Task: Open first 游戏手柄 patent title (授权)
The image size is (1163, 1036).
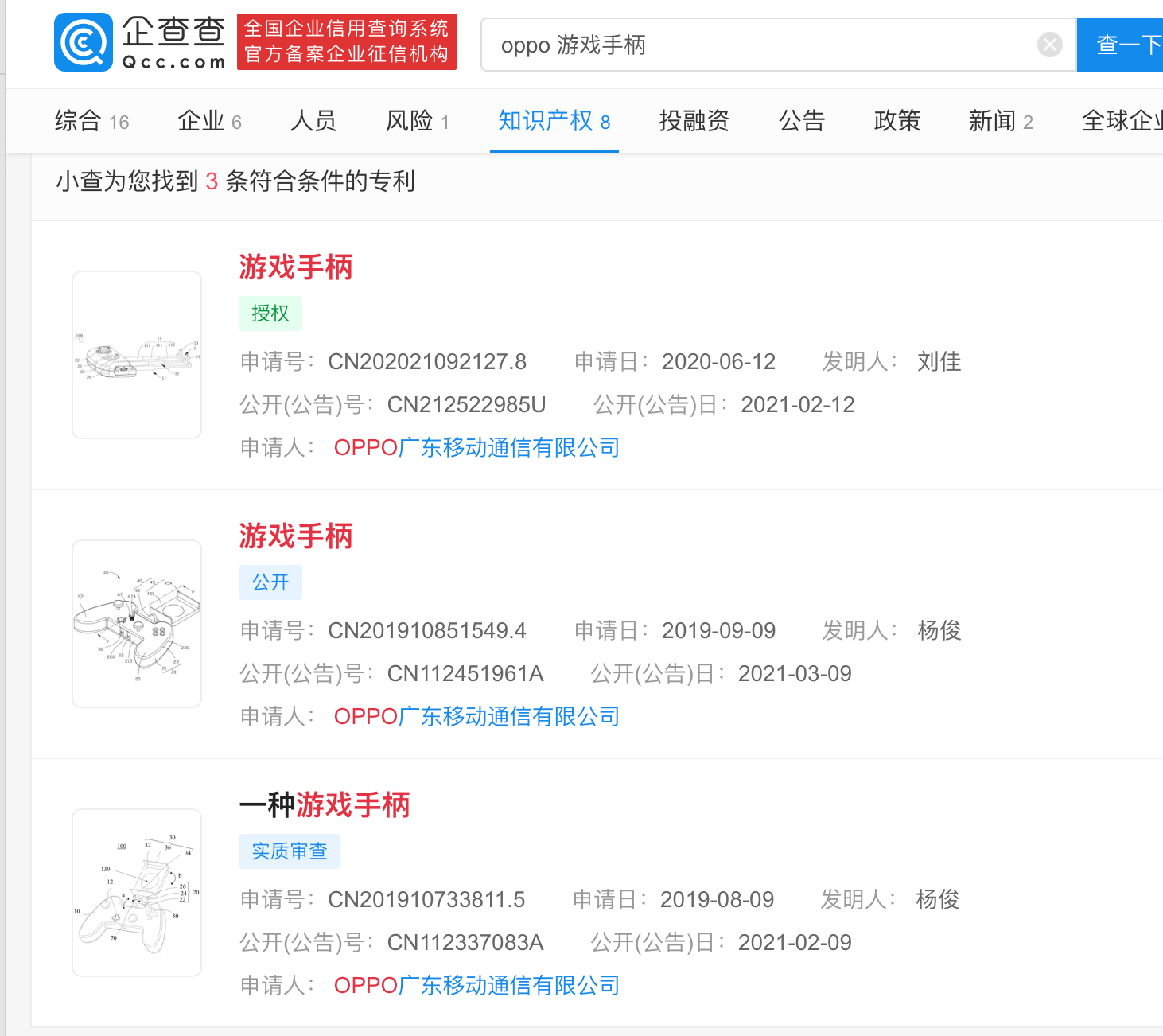Action: [296, 267]
